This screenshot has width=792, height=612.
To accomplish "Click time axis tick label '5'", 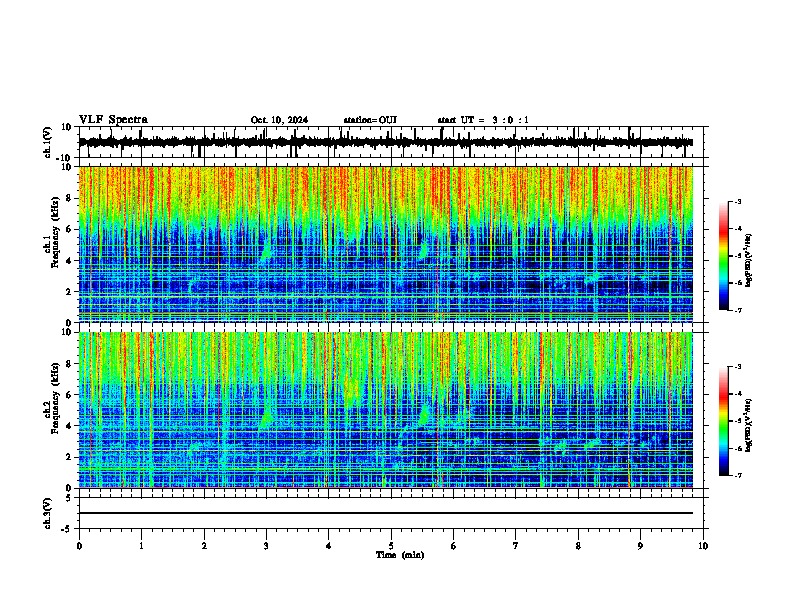I will (x=391, y=546).
